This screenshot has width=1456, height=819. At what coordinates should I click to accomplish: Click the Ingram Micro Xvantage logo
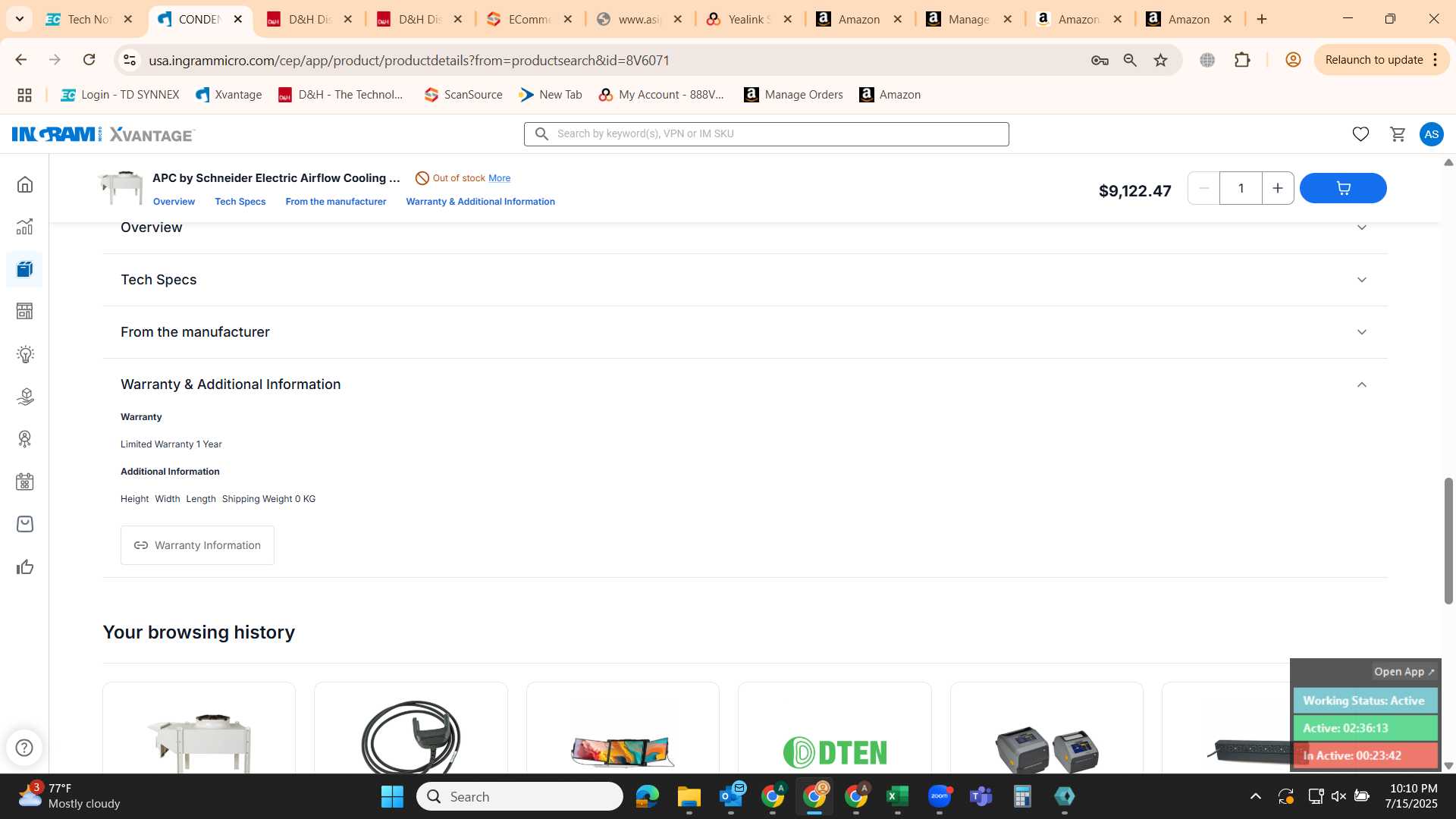pyautogui.click(x=103, y=134)
